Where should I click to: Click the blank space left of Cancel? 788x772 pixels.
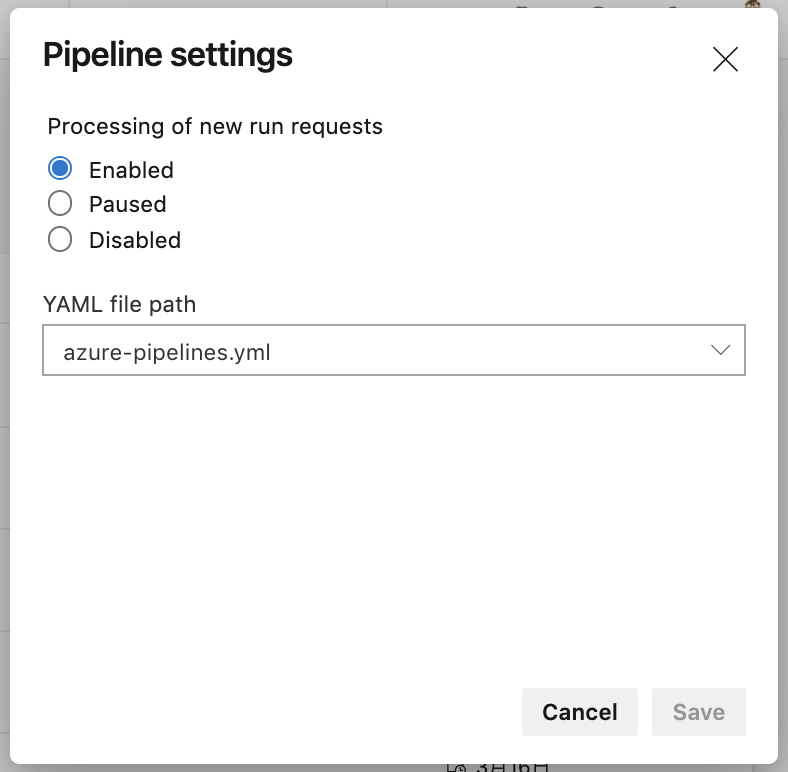coord(280,712)
